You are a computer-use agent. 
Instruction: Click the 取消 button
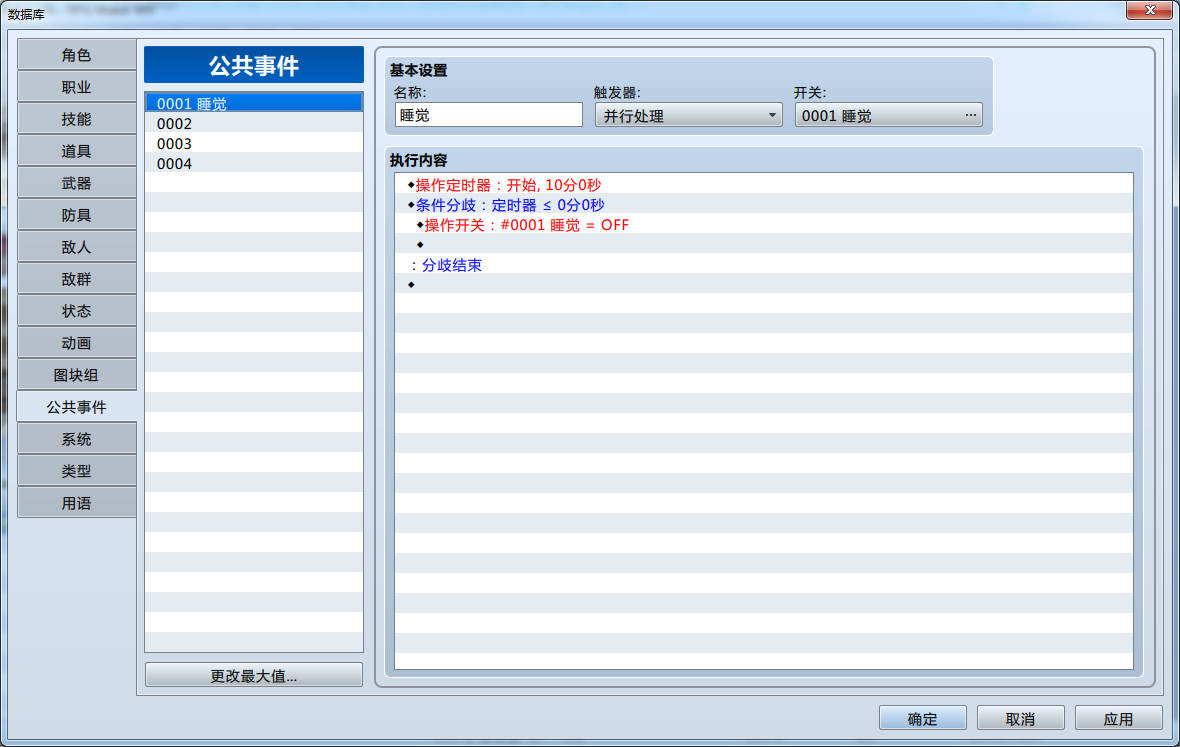click(1020, 718)
